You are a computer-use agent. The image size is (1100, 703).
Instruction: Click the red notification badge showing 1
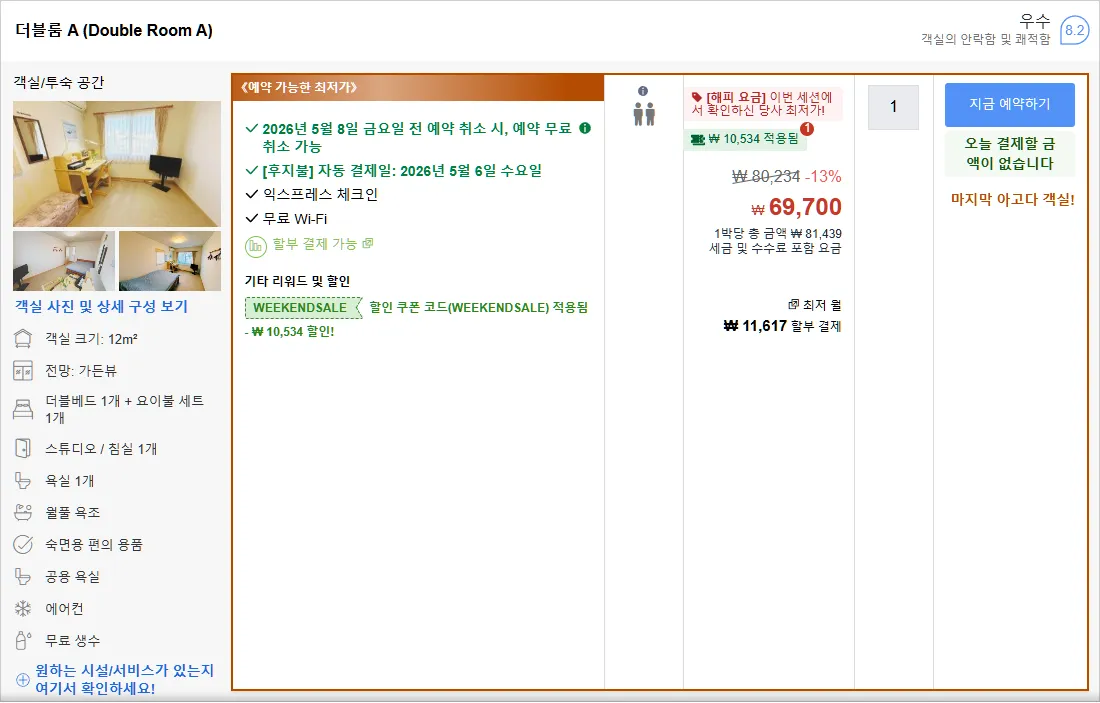[x=807, y=129]
